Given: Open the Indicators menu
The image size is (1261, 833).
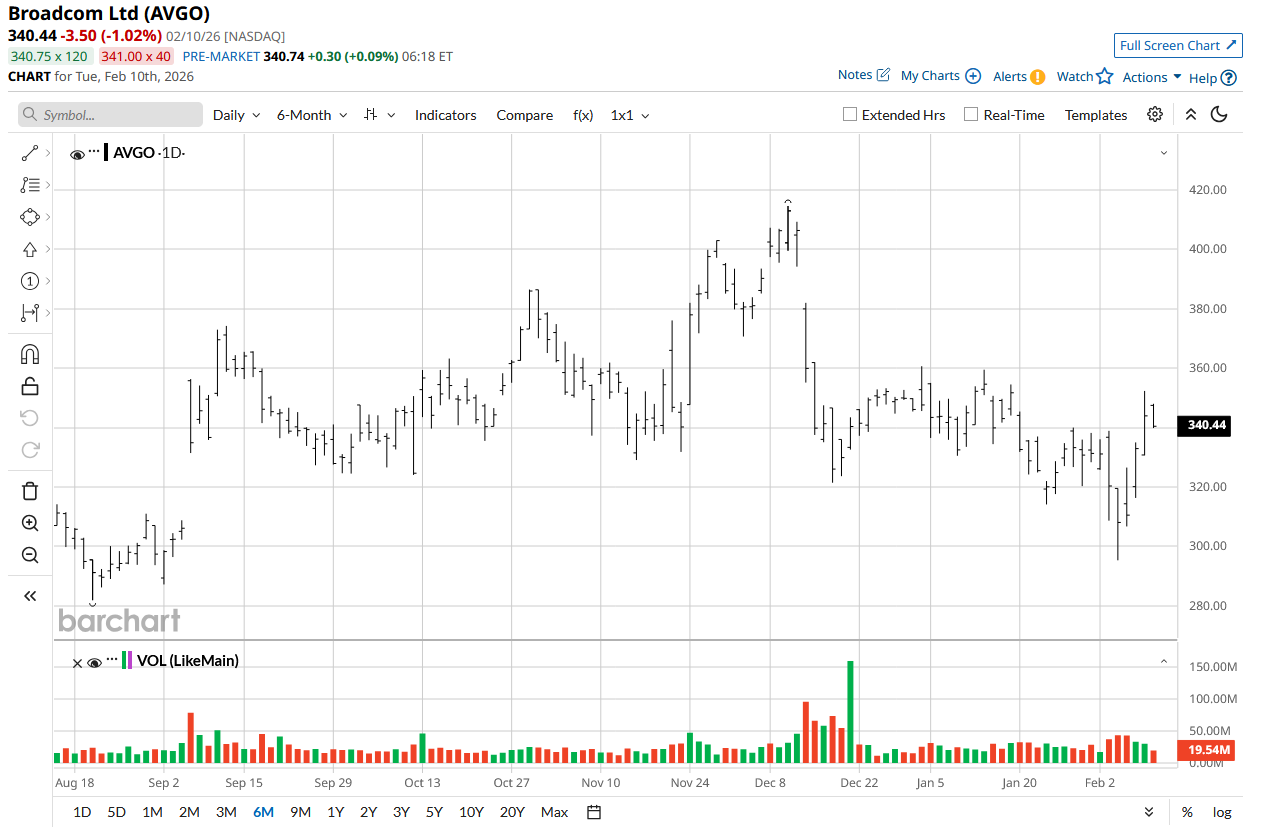Looking at the screenshot, I should tap(446, 115).
